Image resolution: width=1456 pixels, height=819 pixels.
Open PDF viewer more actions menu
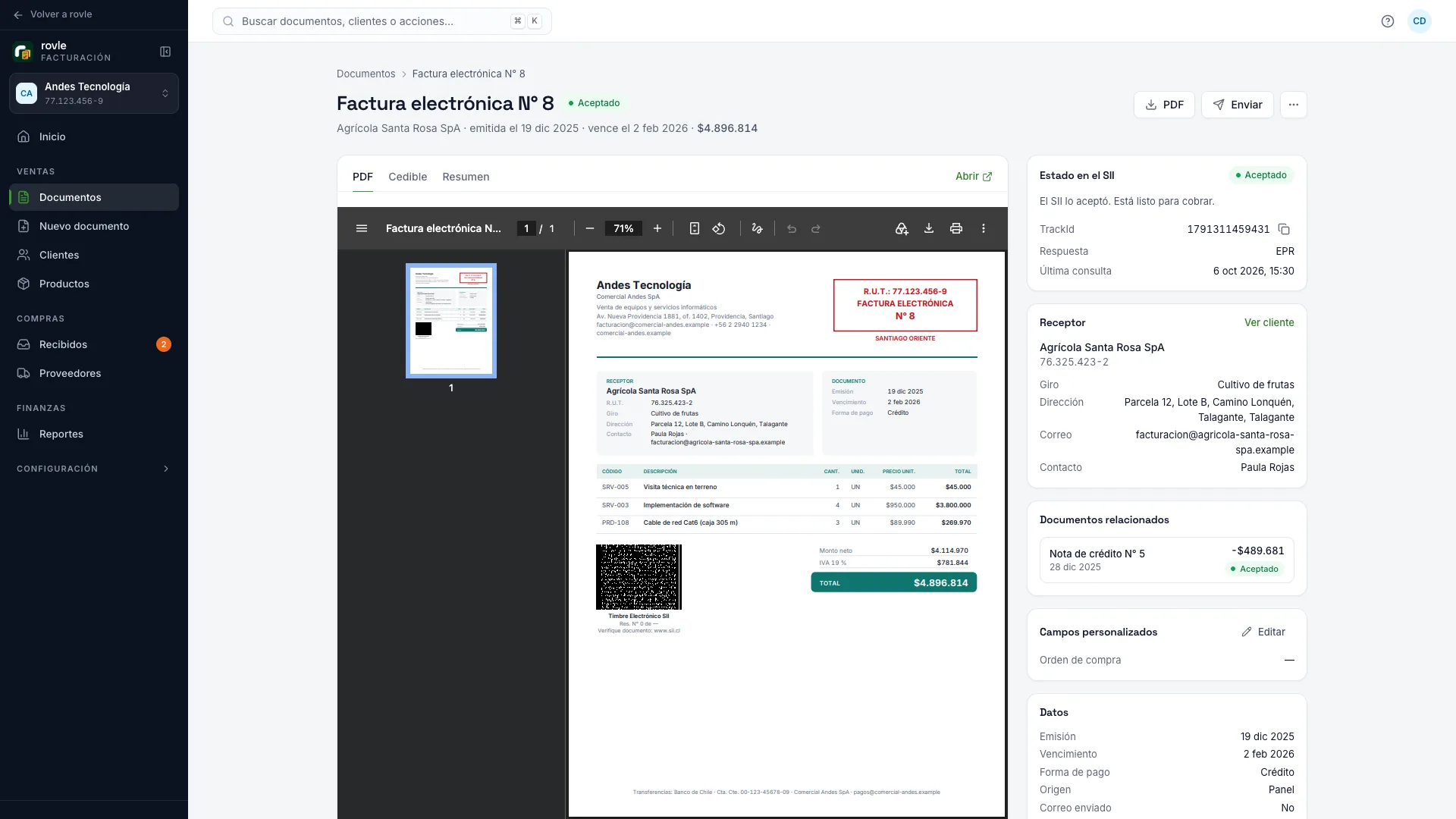coord(984,228)
